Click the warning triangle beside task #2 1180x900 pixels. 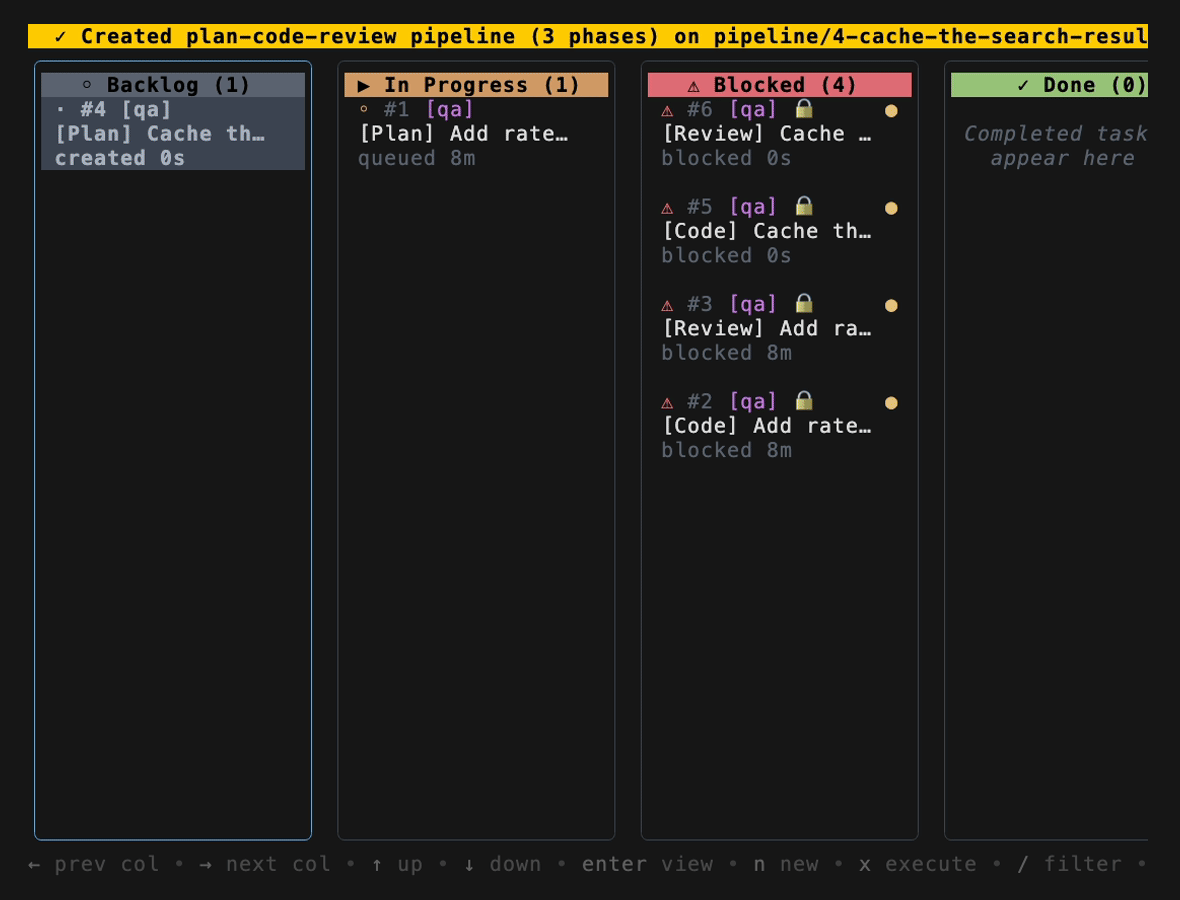pos(667,403)
